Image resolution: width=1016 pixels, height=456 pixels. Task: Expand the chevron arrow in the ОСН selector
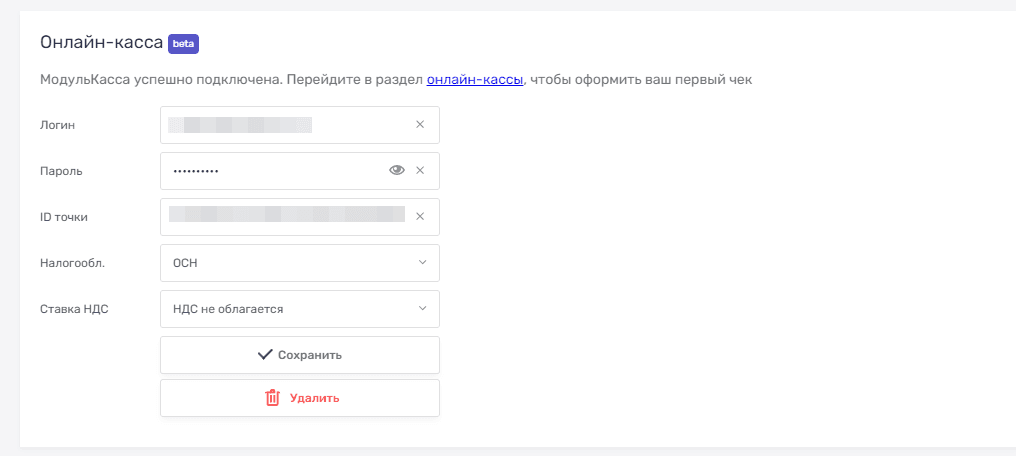422,263
